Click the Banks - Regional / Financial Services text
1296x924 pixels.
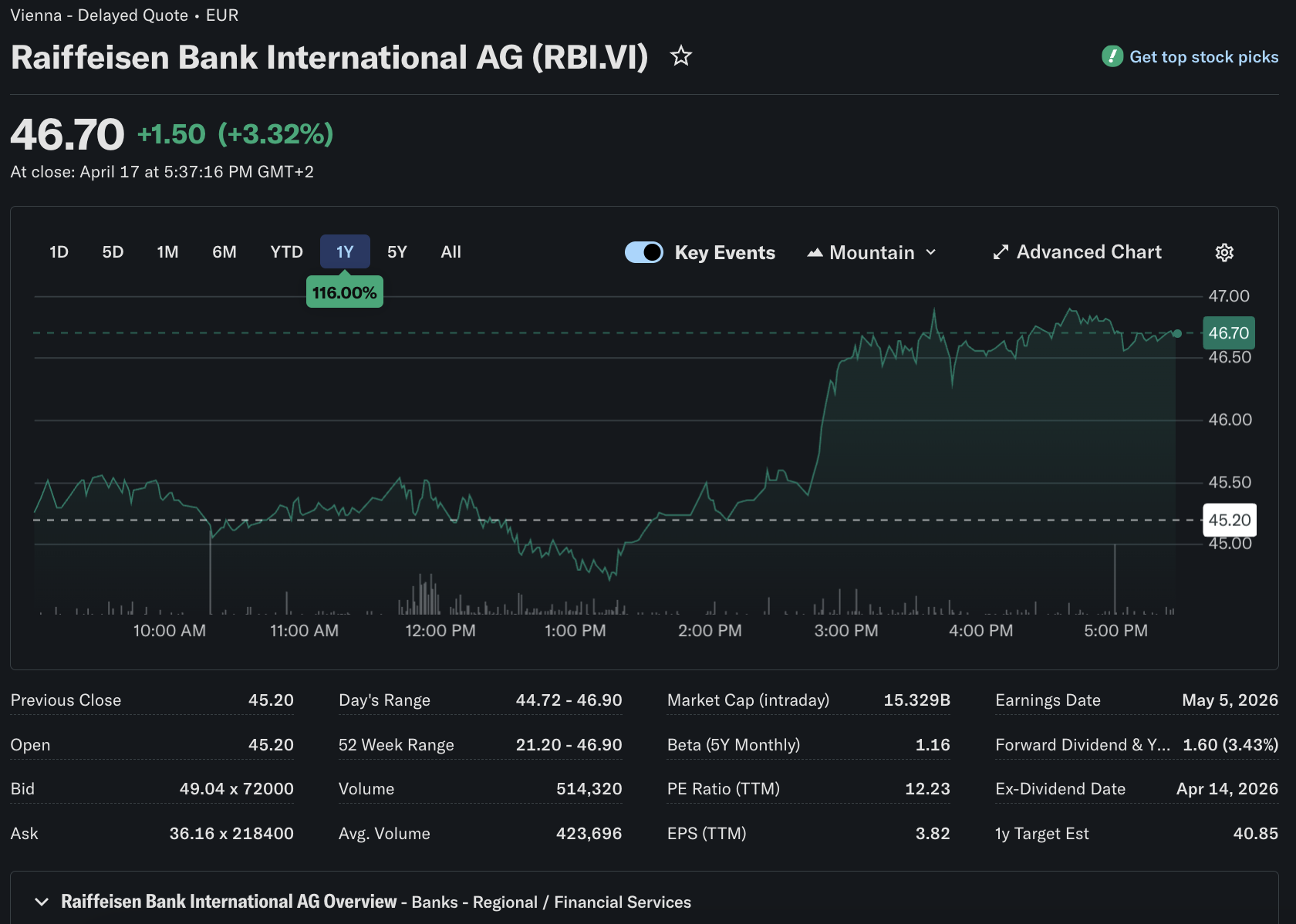pyautogui.click(x=551, y=902)
